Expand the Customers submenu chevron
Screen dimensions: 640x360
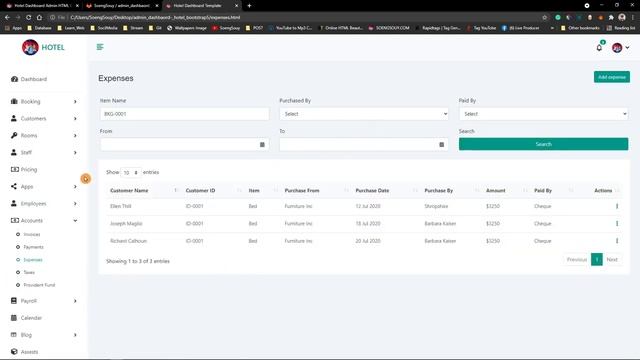[75, 119]
